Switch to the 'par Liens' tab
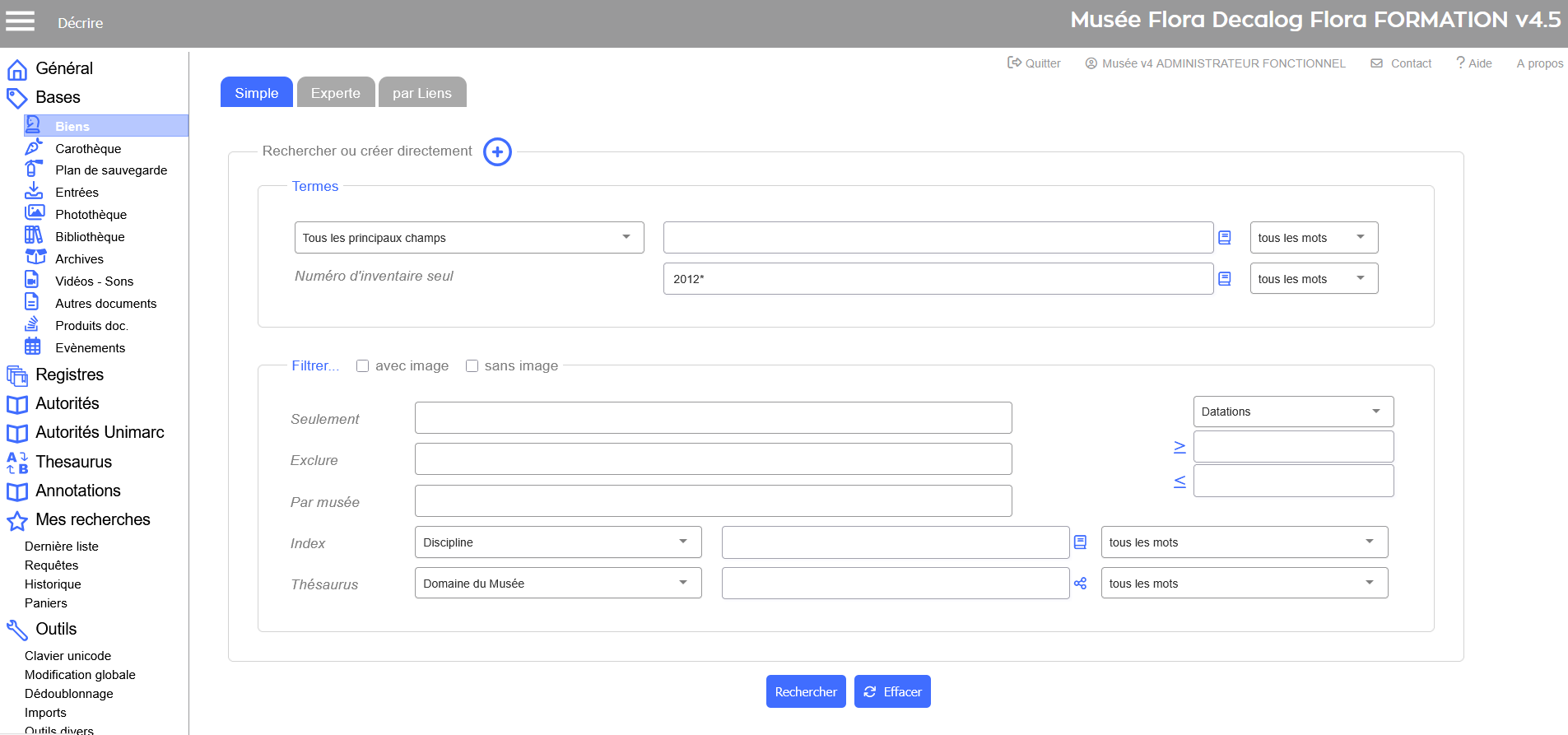 [x=421, y=93]
